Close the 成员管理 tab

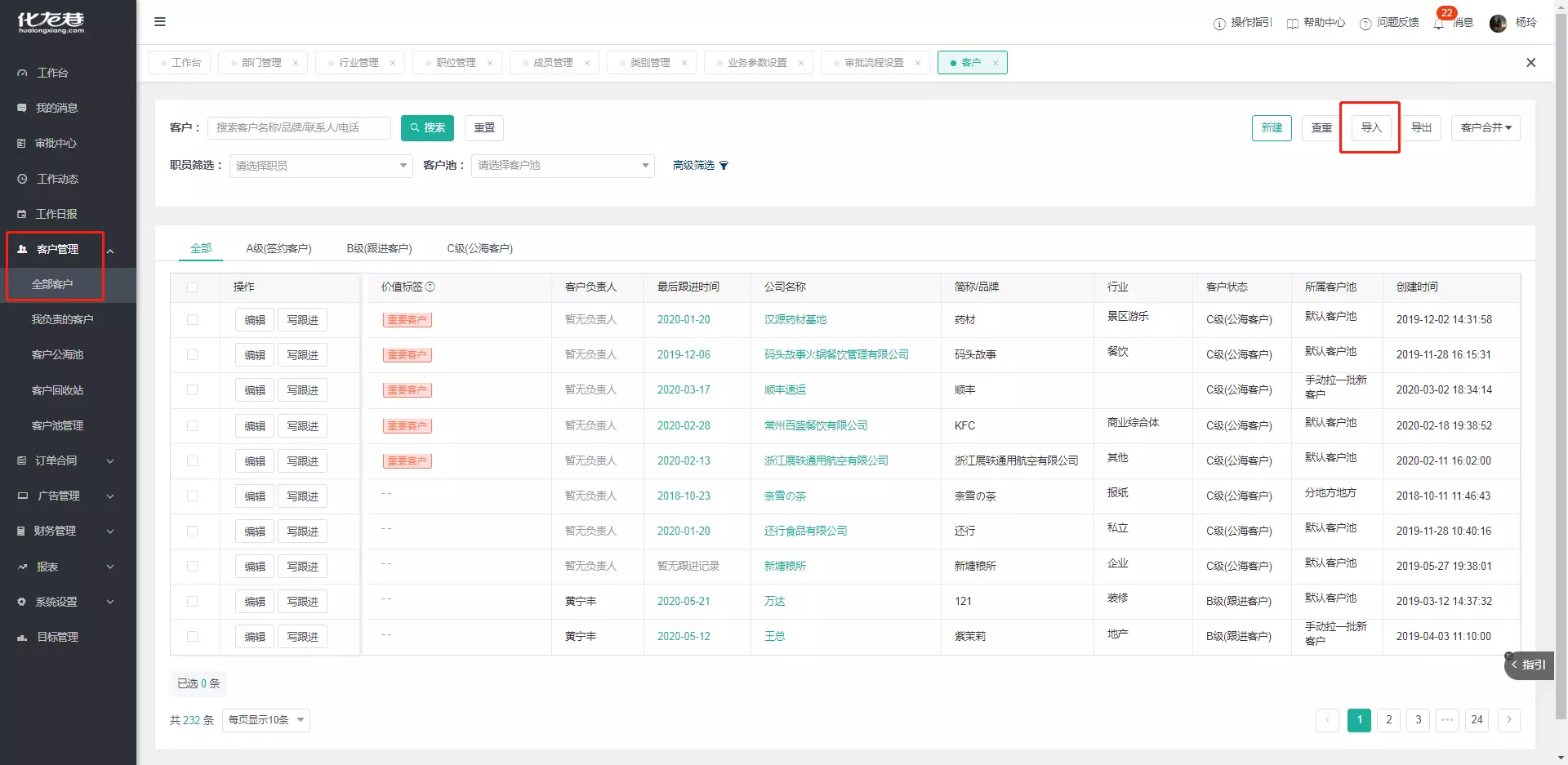587,63
